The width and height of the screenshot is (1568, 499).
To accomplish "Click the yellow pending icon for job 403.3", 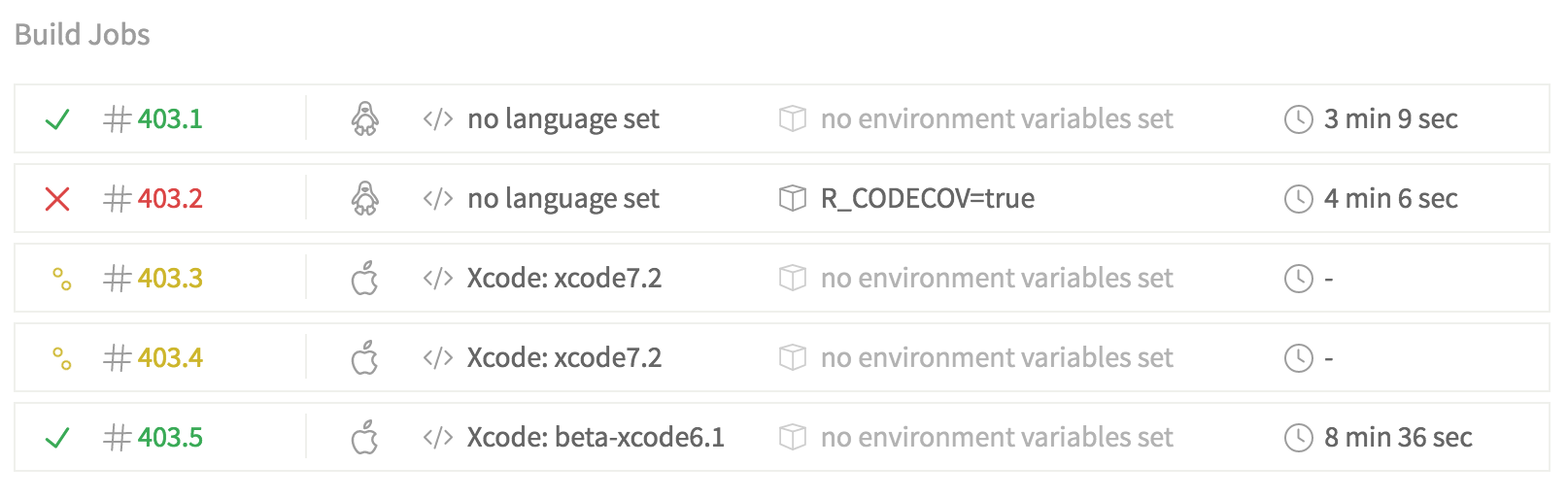I will click(61, 280).
